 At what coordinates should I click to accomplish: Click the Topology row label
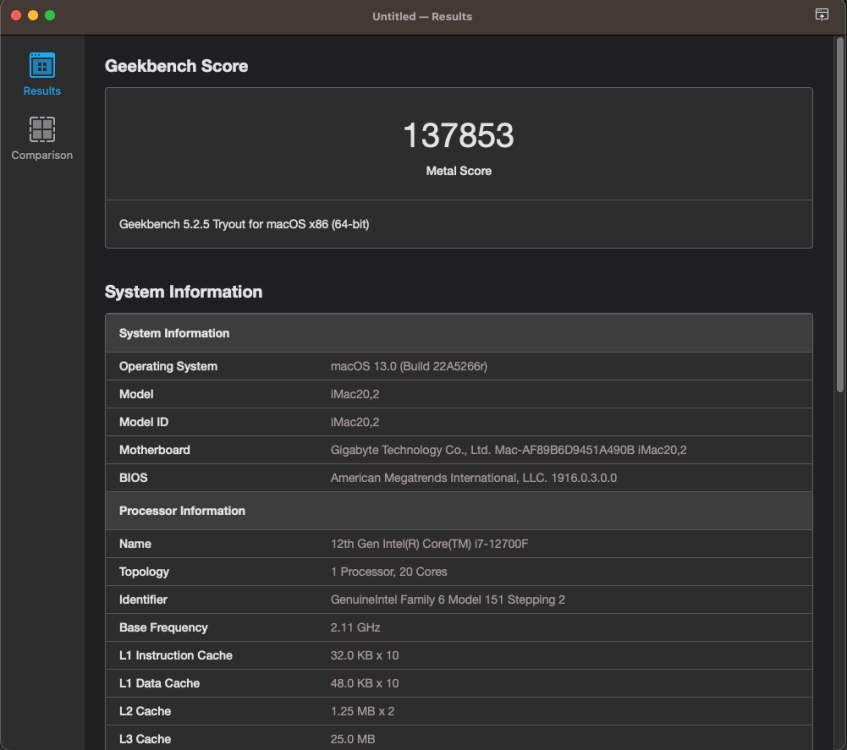tap(144, 572)
